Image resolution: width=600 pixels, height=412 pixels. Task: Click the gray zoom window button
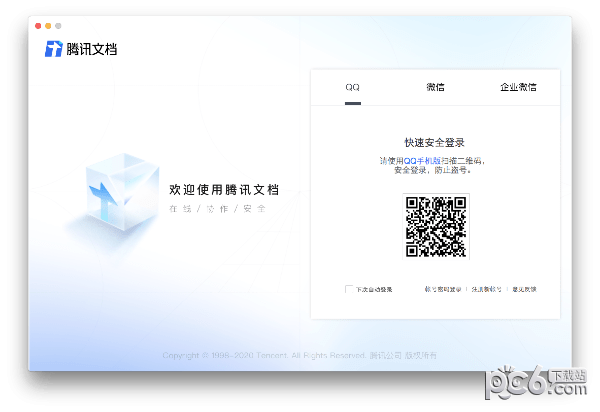tap(58, 26)
